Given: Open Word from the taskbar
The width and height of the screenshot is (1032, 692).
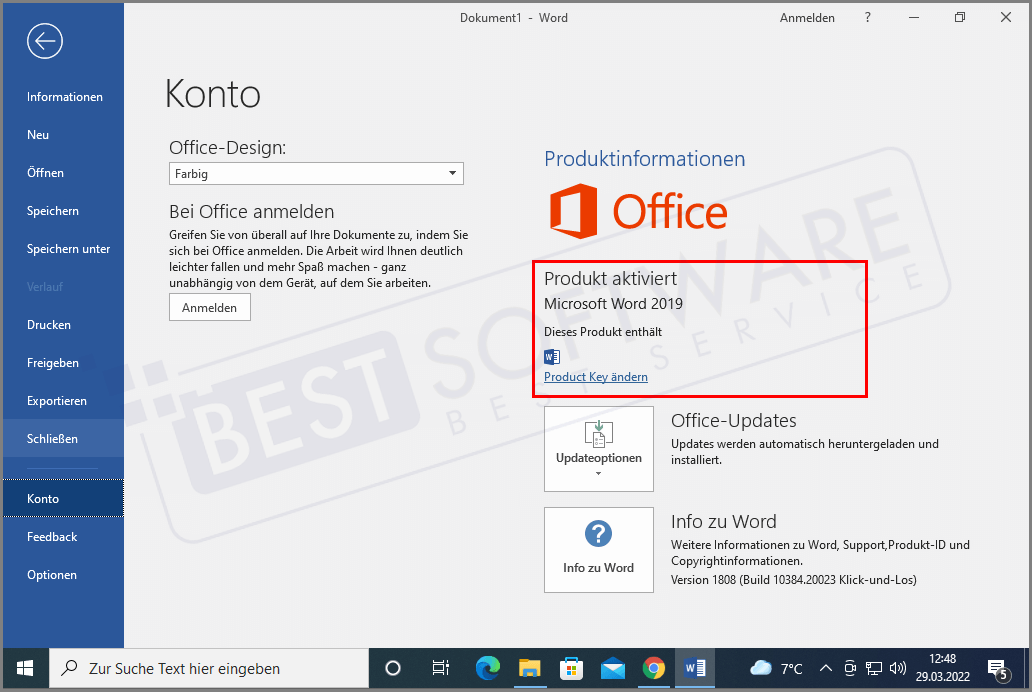Looking at the screenshot, I should [x=693, y=668].
